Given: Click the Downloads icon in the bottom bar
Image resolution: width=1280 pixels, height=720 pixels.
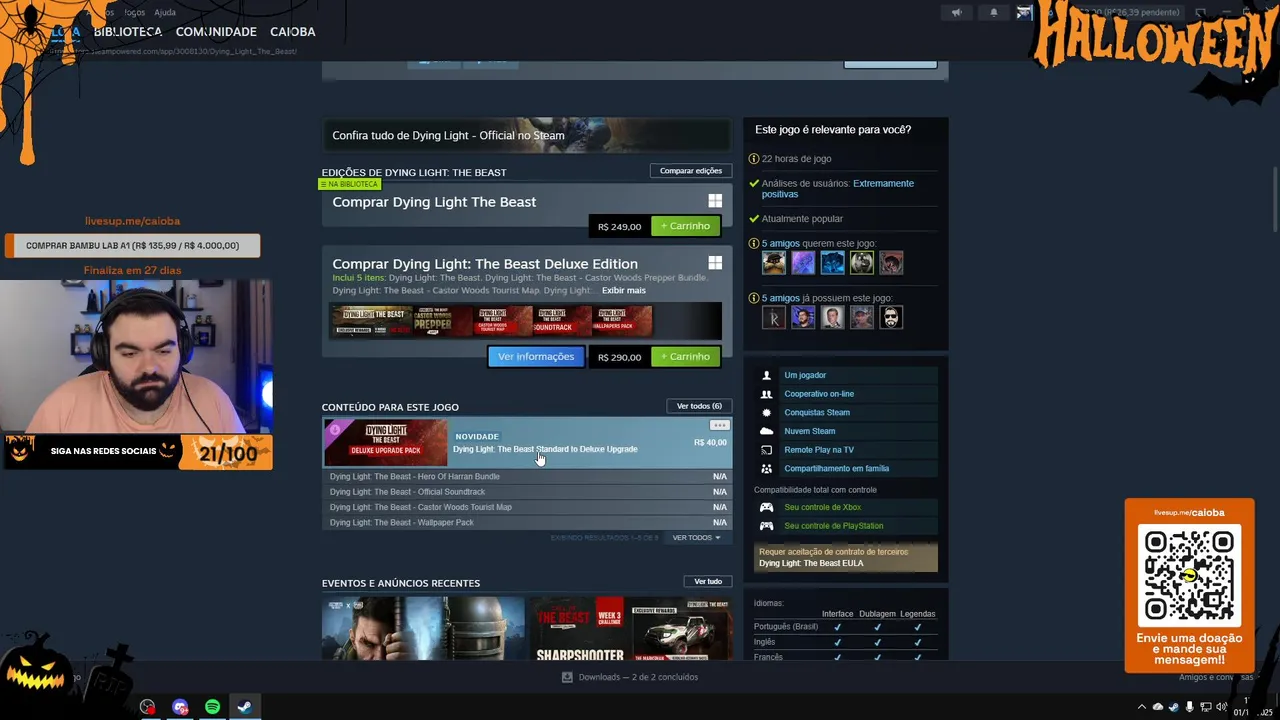Looking at the screenshot, I should point(567,677).
